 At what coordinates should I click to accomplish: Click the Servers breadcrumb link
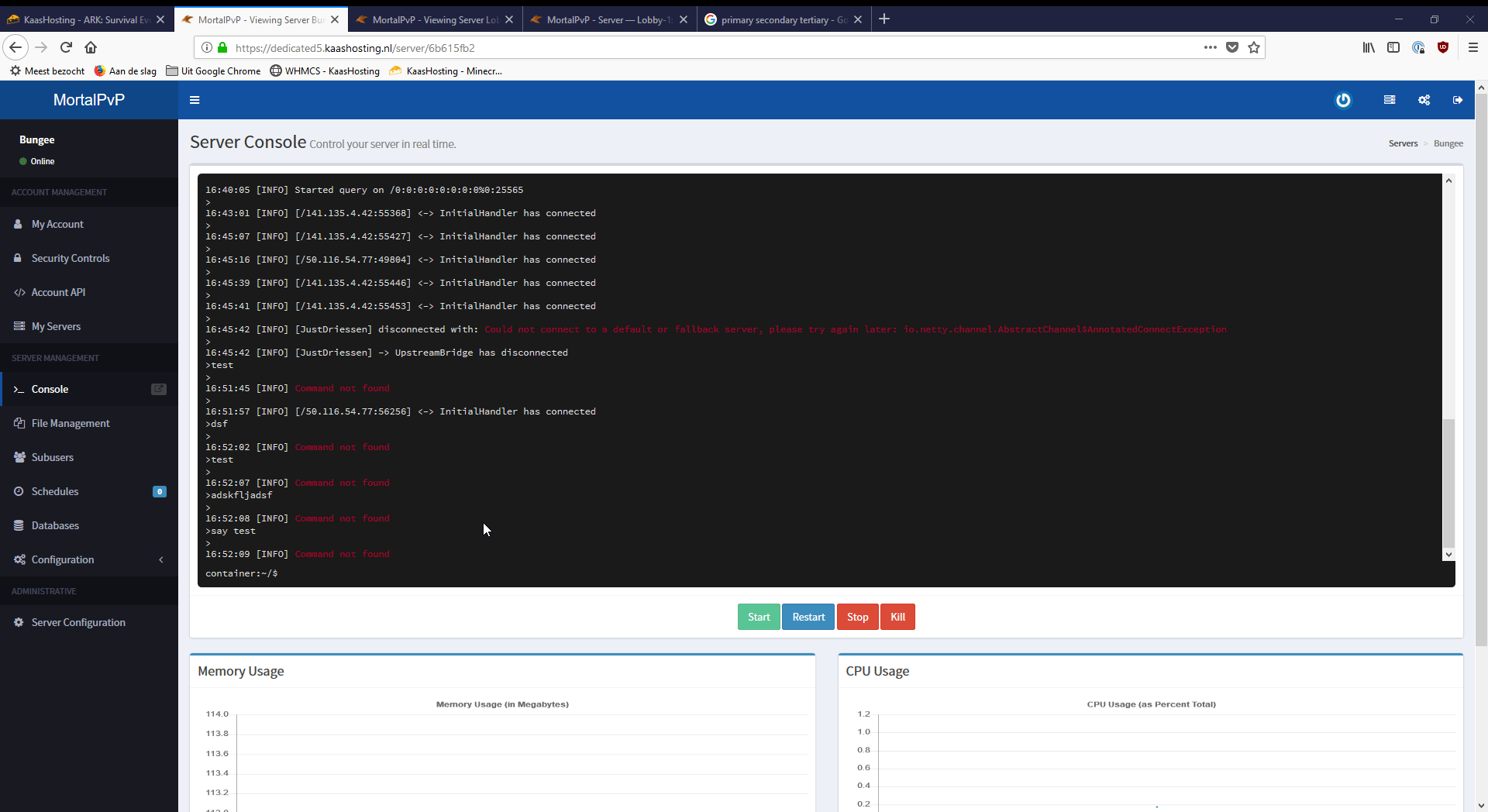pos(1403,143)
